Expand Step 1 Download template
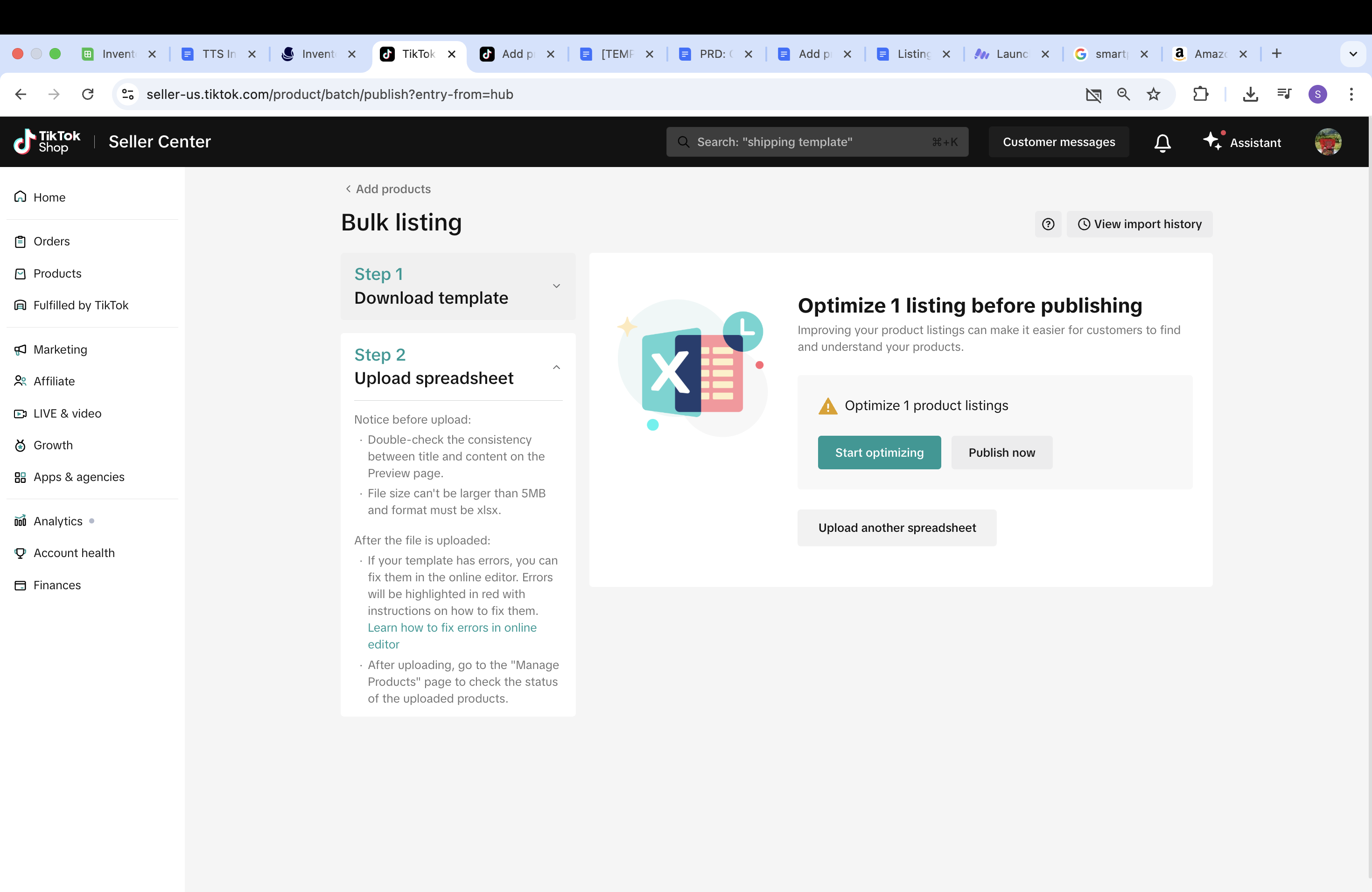 point(556,286)
